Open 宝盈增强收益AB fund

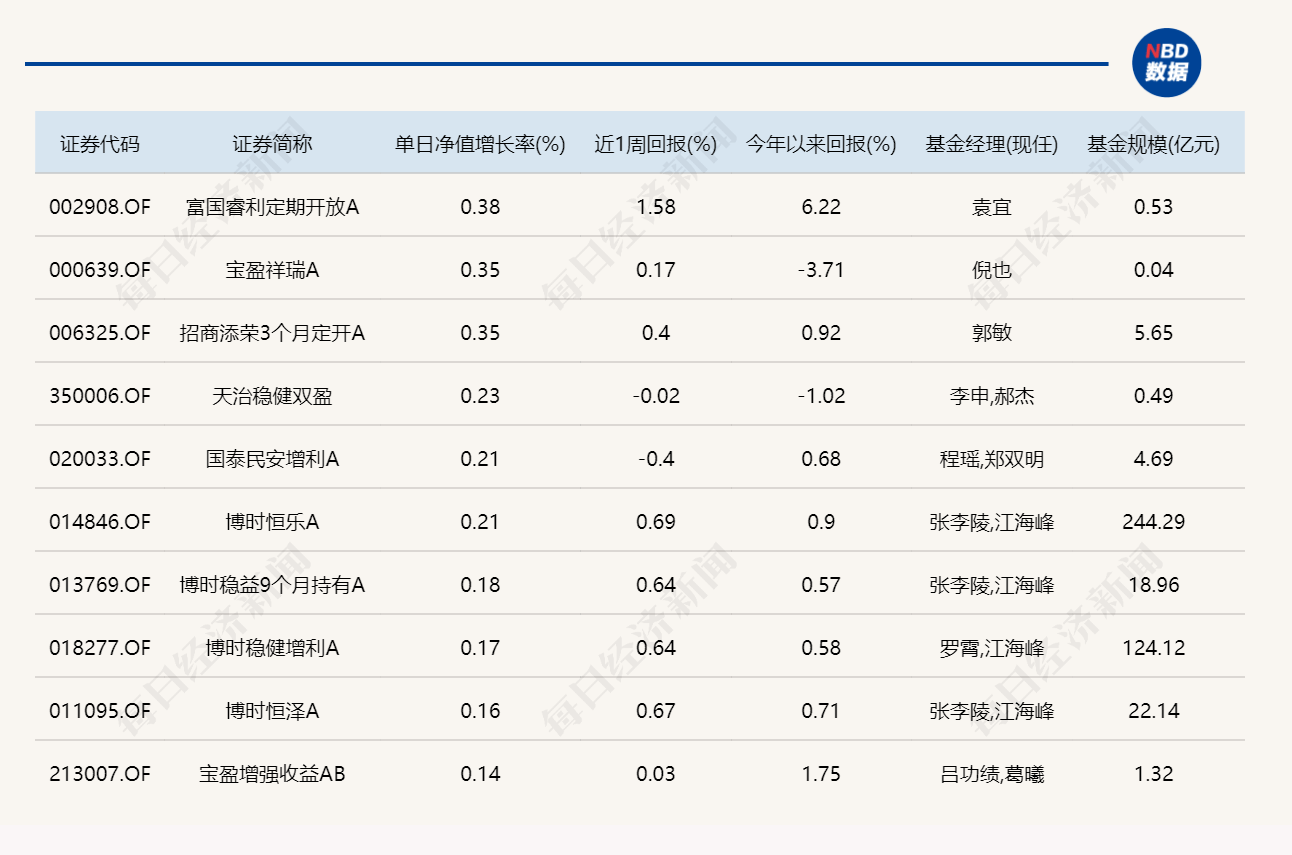tap(272, 774)
